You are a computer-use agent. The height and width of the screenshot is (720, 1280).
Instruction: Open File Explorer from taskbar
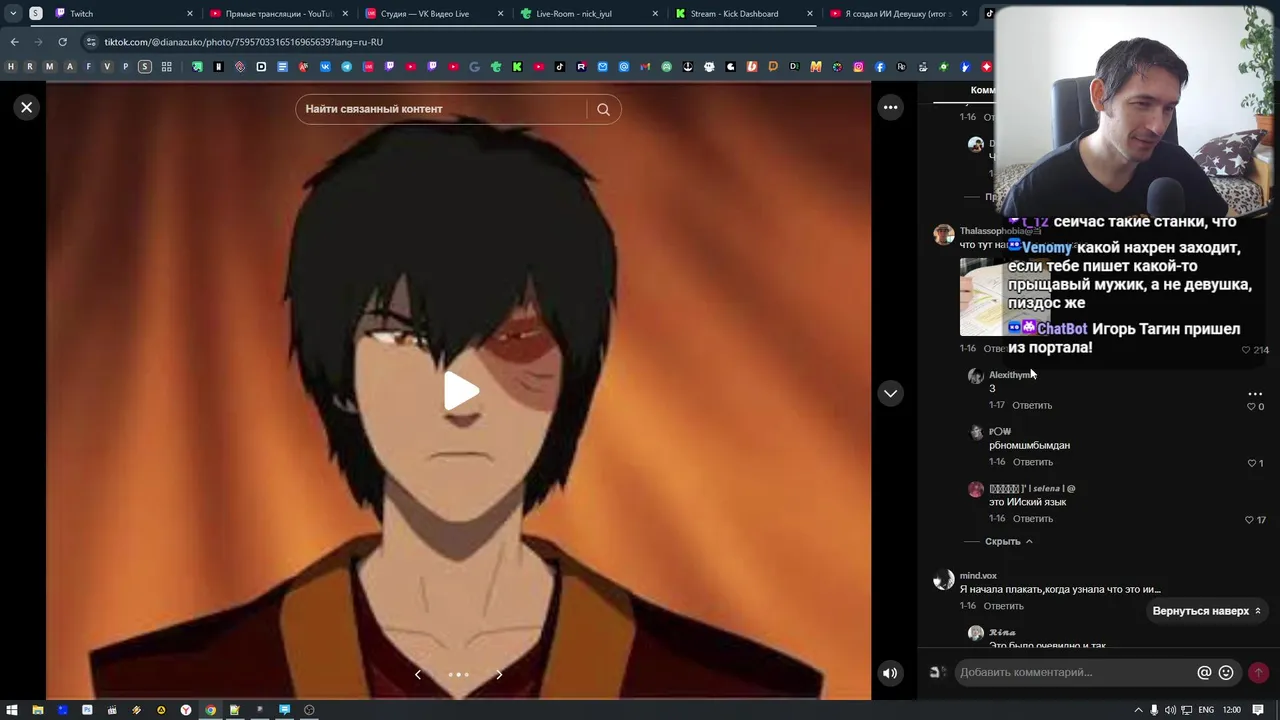point(37,710)
